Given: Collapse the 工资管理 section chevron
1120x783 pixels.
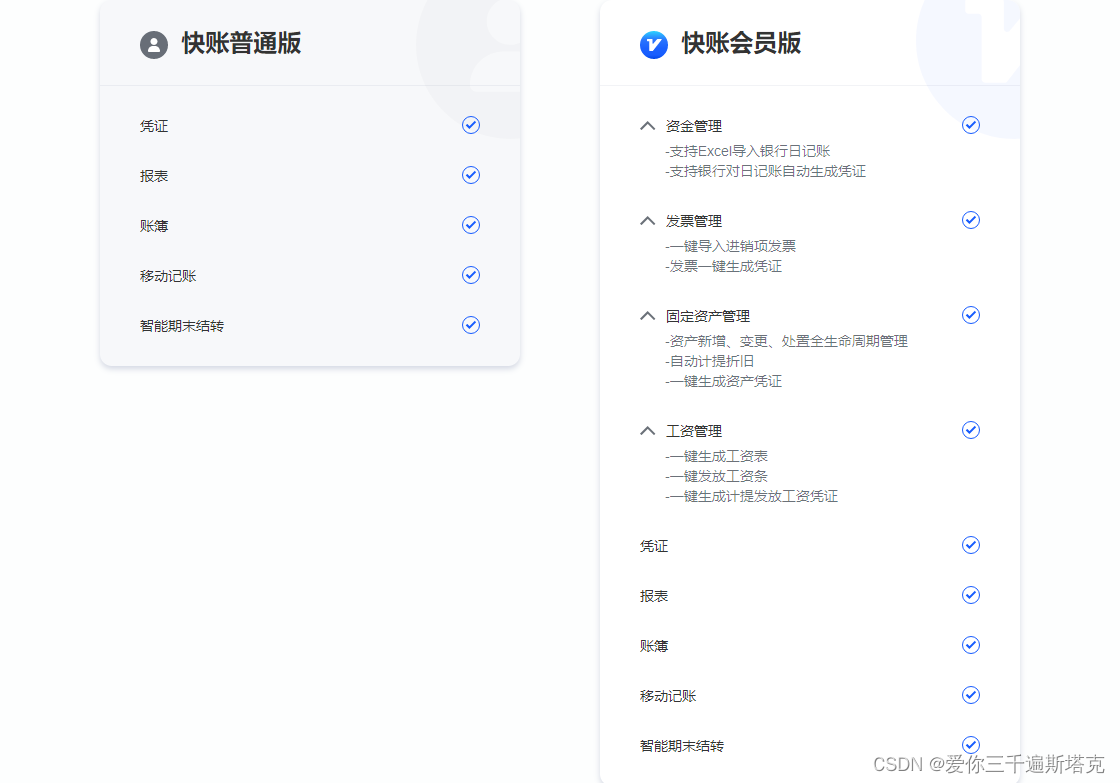Looking at the screenshot, I should coord(647,431).
